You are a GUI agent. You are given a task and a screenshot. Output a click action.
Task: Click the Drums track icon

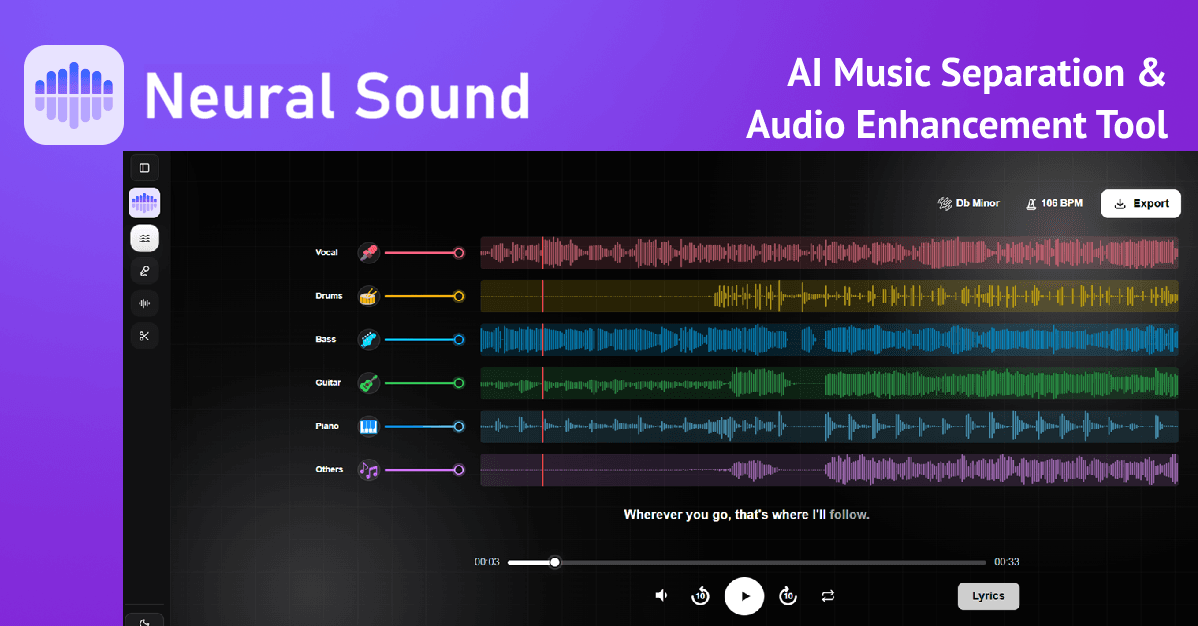pos(368,296)
